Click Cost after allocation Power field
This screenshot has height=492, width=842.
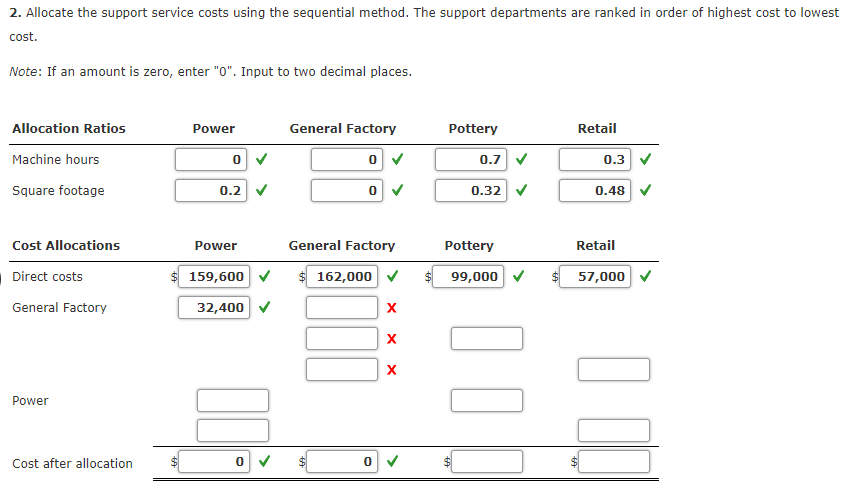(214, 461)
